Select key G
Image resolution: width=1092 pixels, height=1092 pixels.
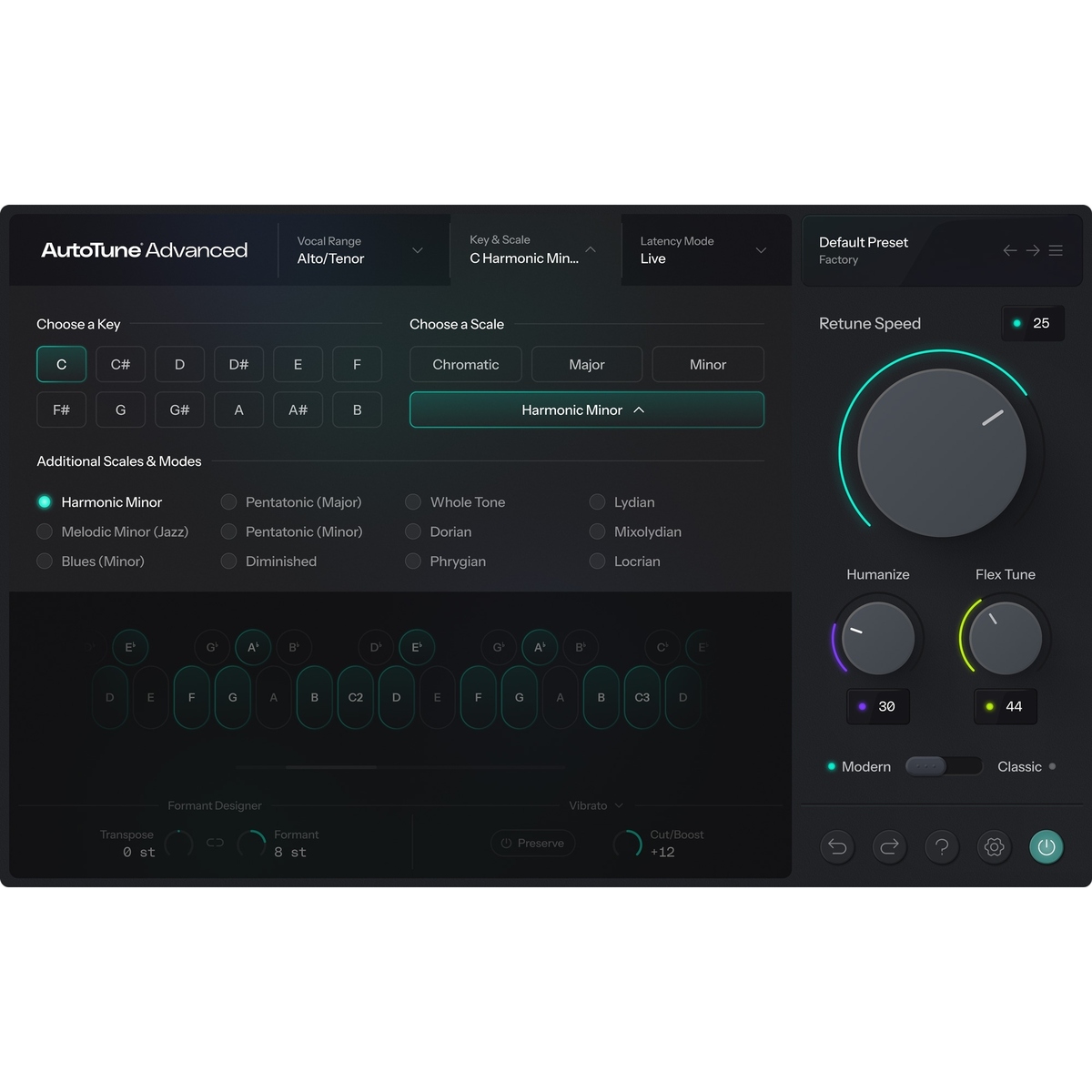(x=120, y=409)
